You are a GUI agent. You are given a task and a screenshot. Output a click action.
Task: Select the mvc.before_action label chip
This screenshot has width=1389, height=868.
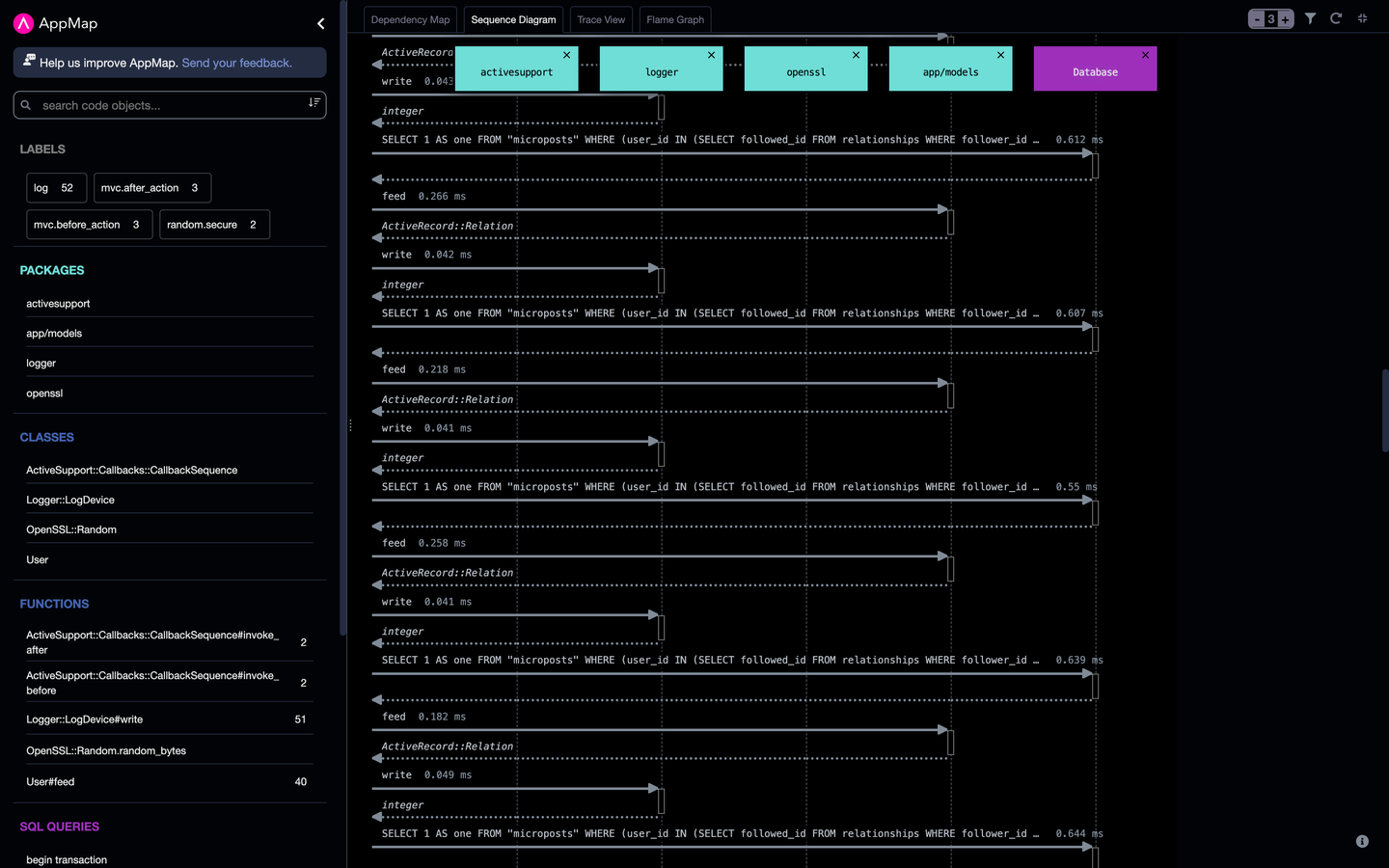pos(89,225)
